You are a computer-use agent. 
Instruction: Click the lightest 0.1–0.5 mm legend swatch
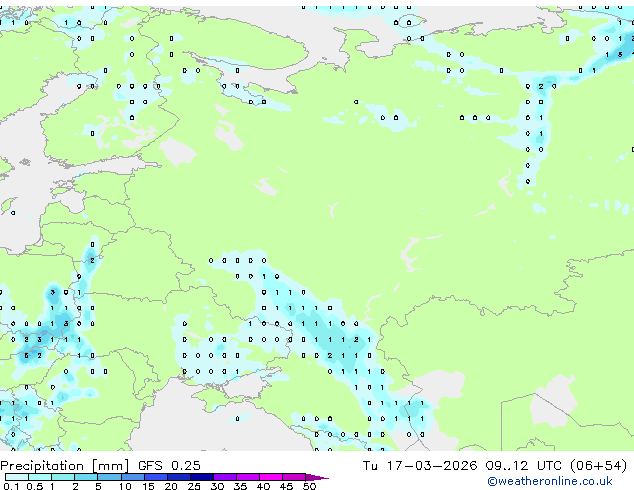17,477
